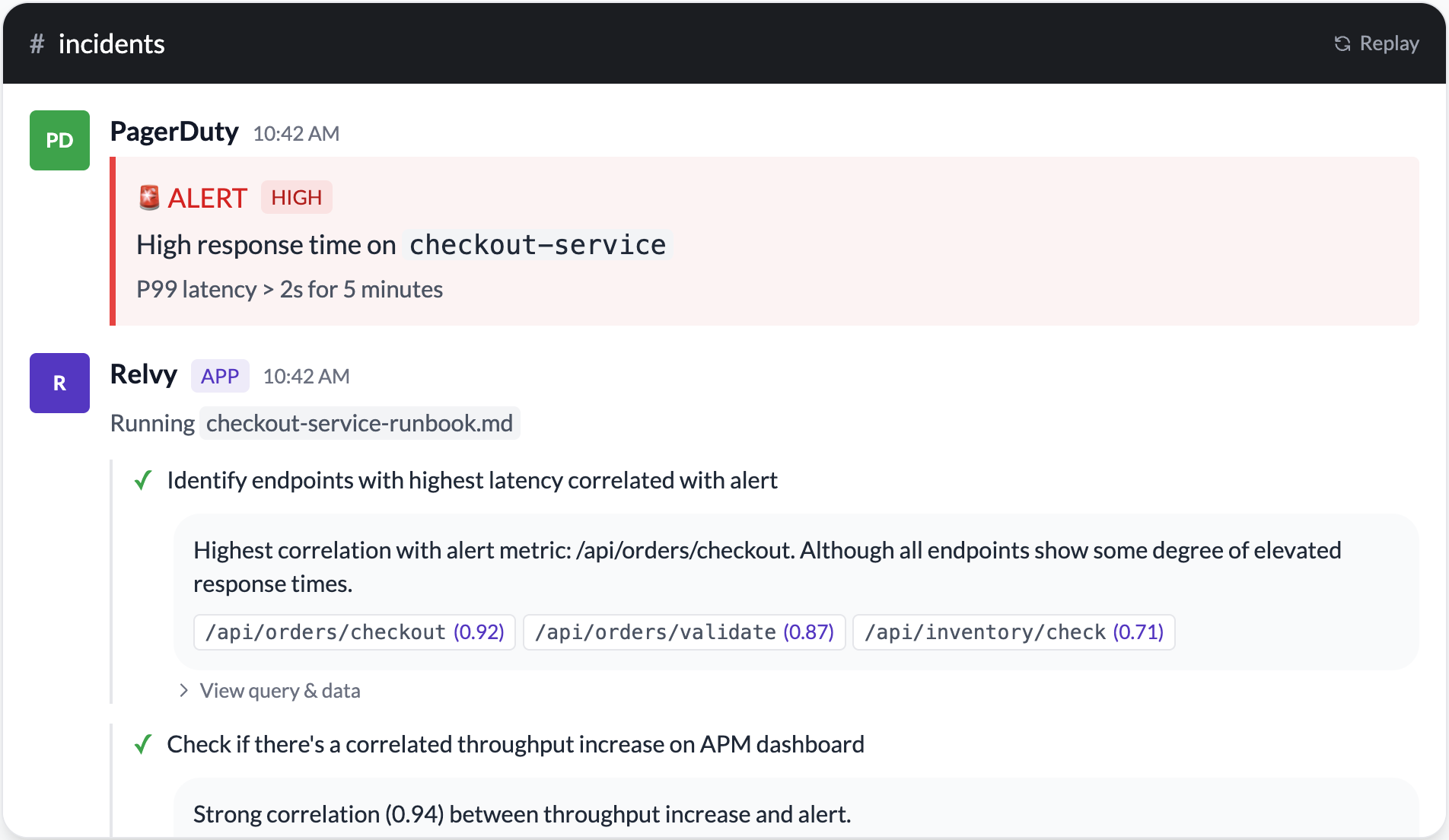Click the PagerDuty sender name
1449x840 pixels.
coord(174,132)
